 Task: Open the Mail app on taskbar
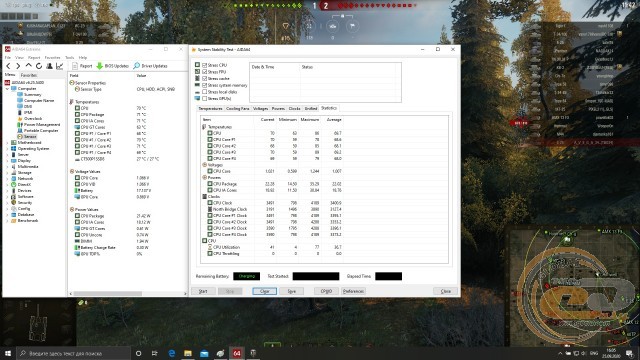[x=204, y=353]
